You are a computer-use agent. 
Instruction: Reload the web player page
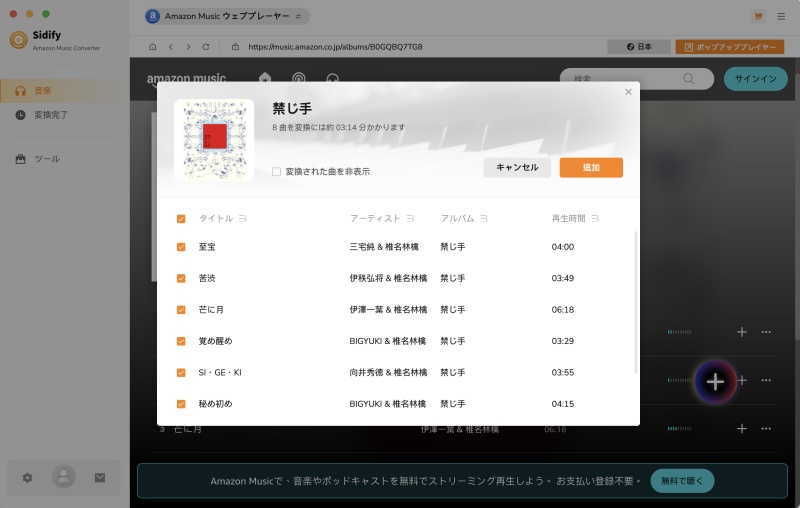pyautogui.click(x=206, y=47)
